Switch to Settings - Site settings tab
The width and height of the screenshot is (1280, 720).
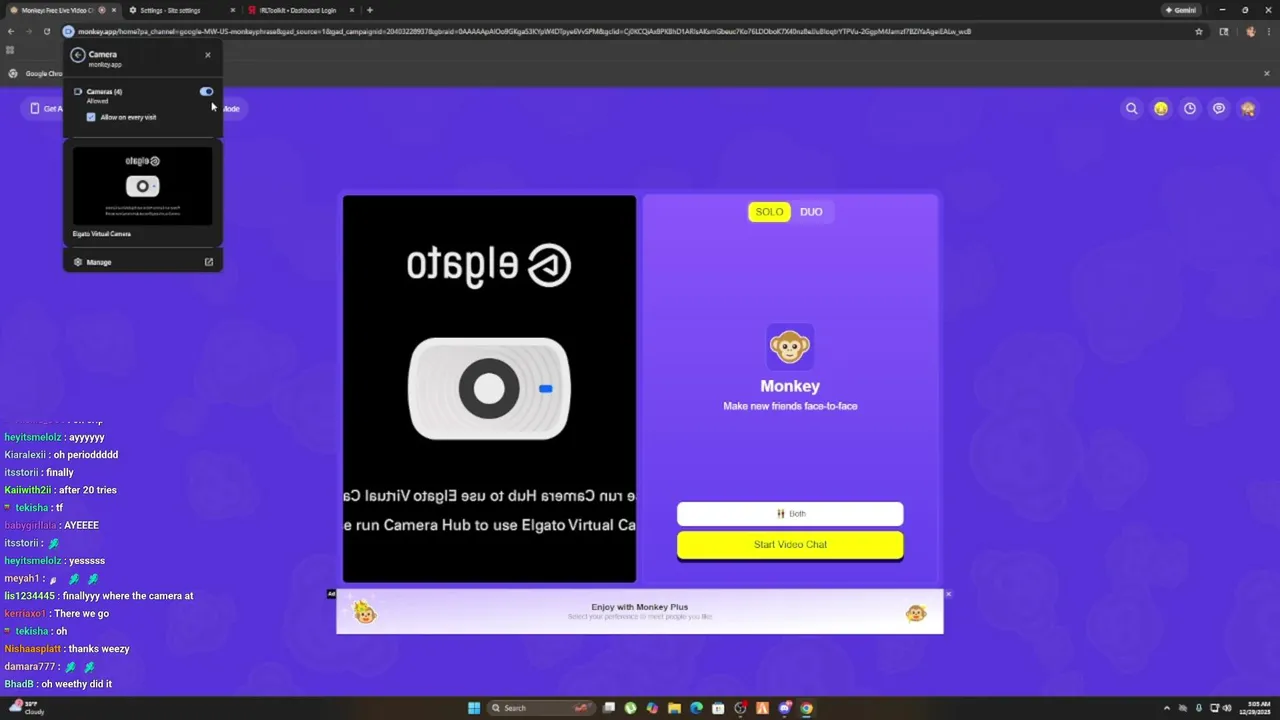182,10
